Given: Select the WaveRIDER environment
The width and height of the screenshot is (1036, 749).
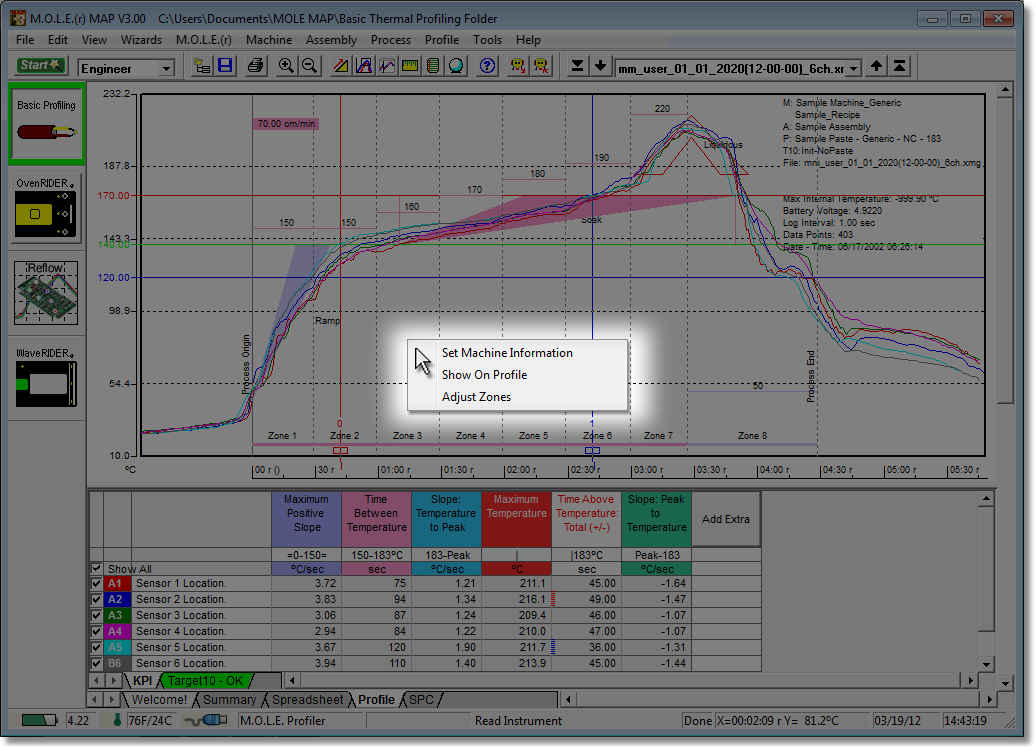Looking at the screenshot, I should (46, 378).
